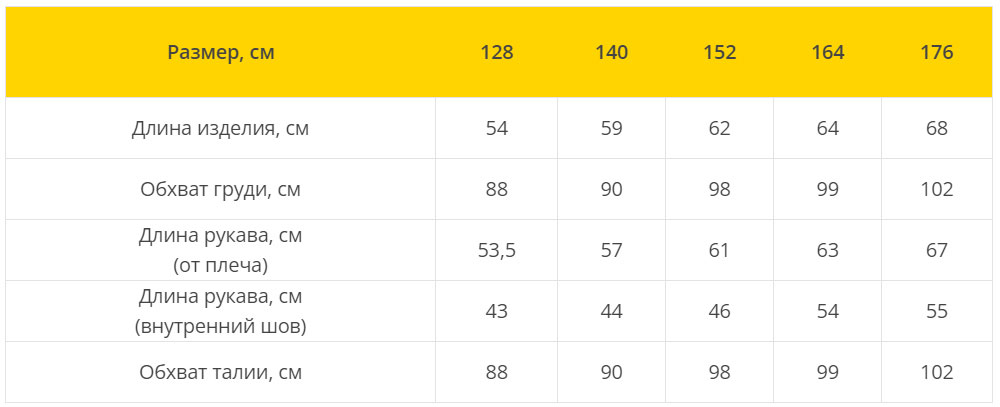Select the 176 size column header
Screen dimensions: 1000x407
coord(937,52)
